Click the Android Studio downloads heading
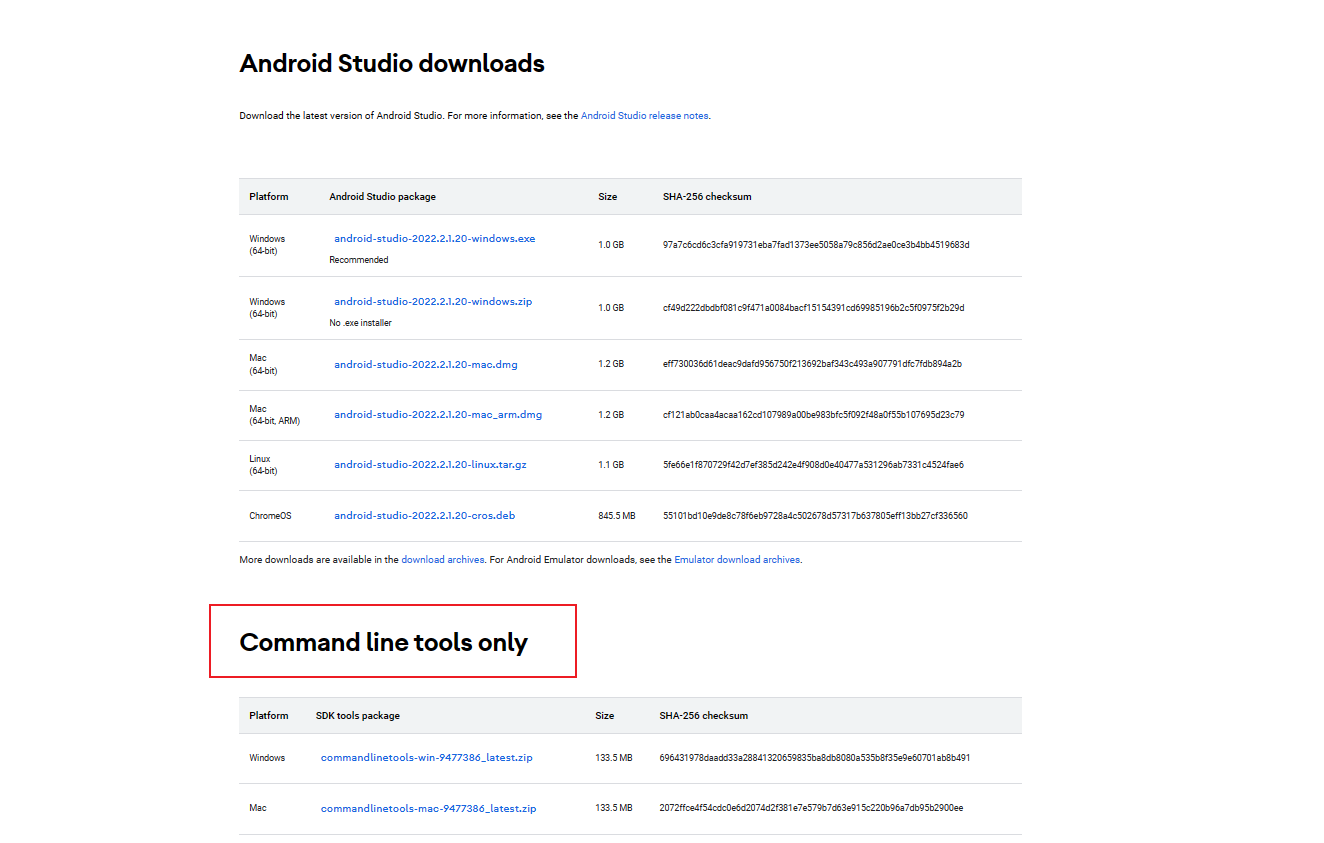The width and height of the screenshot is (1324, 843). click(x=392, y=64)
